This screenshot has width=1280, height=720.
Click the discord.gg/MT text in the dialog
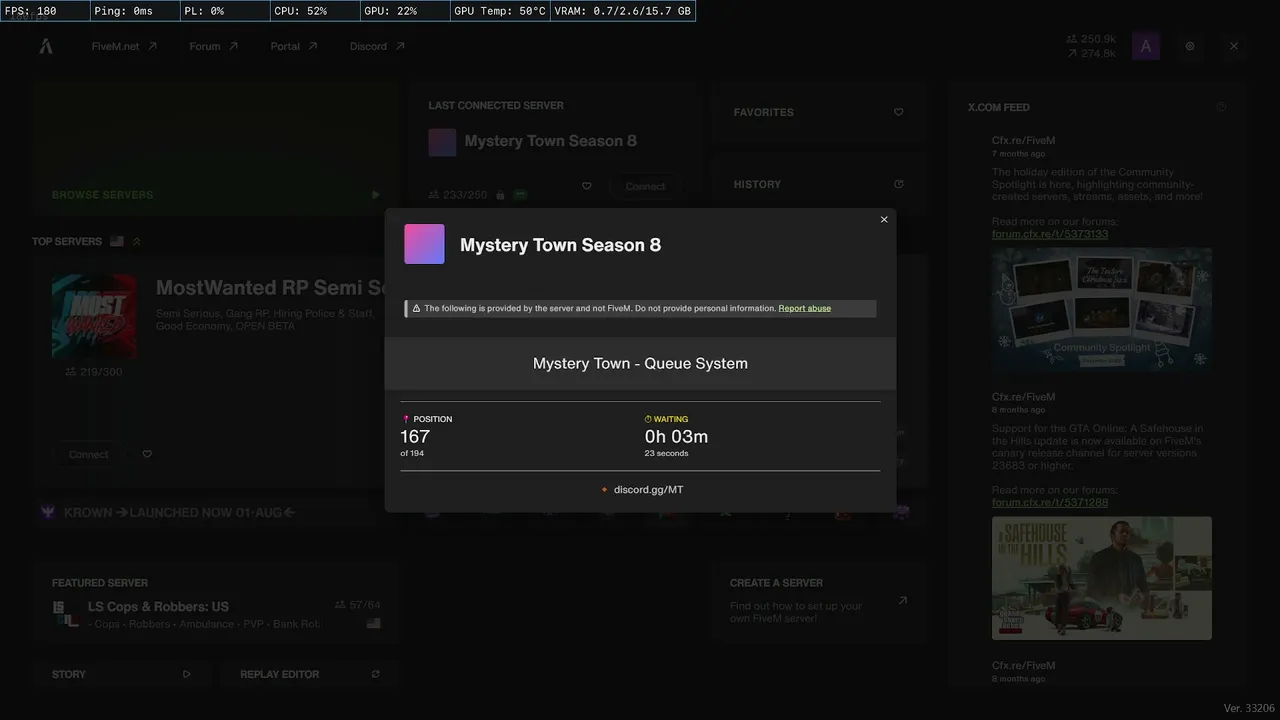tap(649, 490)
